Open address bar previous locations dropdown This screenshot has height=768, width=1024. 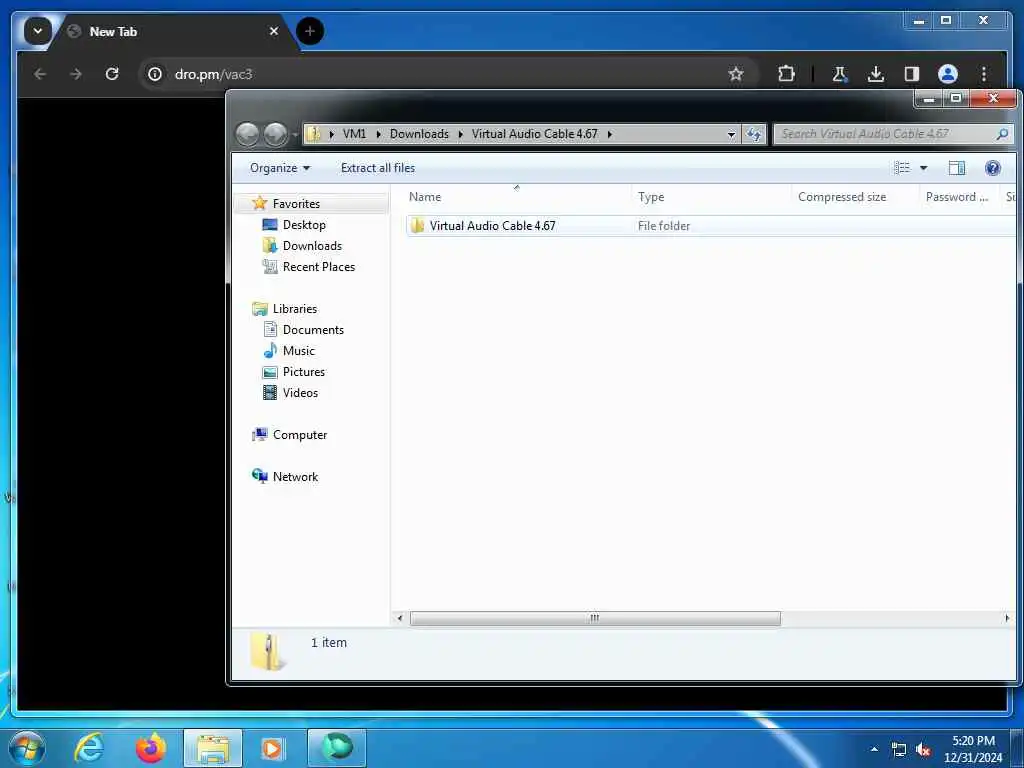tap(731, 134)
